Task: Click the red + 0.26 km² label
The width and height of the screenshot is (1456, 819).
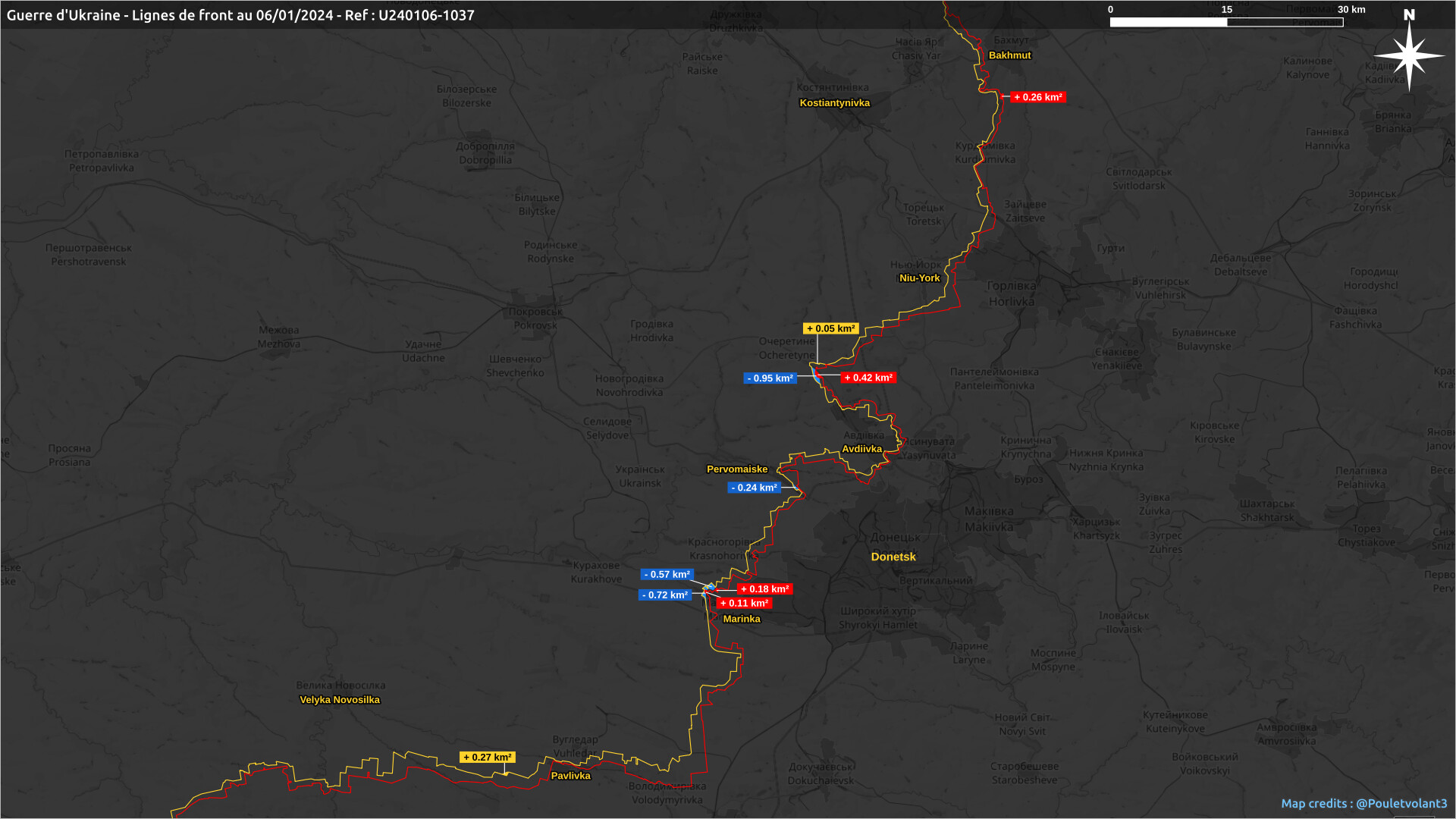Action: 1037,97
